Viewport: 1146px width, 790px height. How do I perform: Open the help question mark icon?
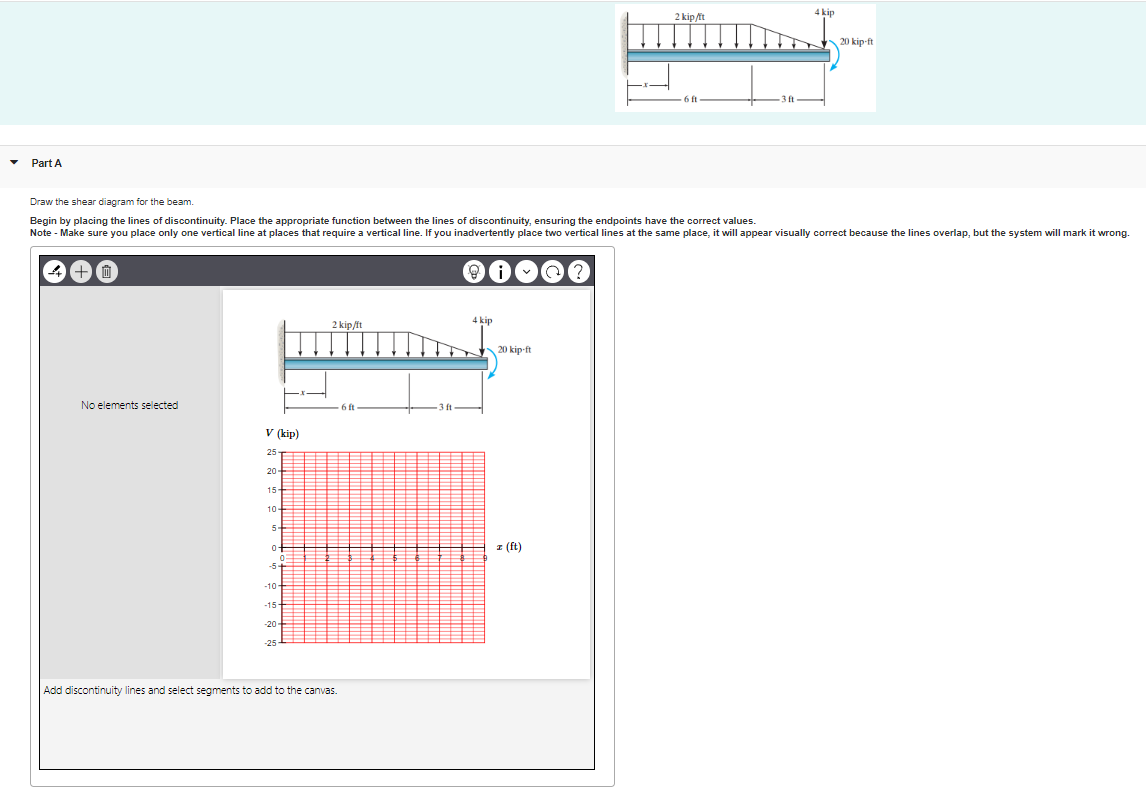coord(578,270)
